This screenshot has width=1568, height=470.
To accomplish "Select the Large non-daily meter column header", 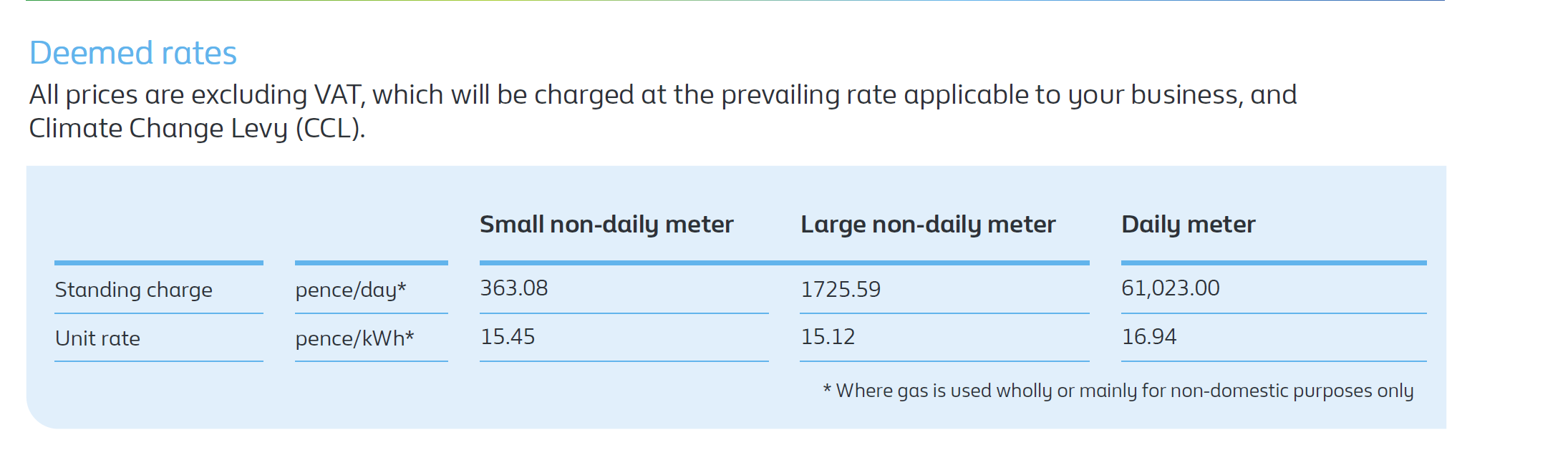I will (928, 225).
